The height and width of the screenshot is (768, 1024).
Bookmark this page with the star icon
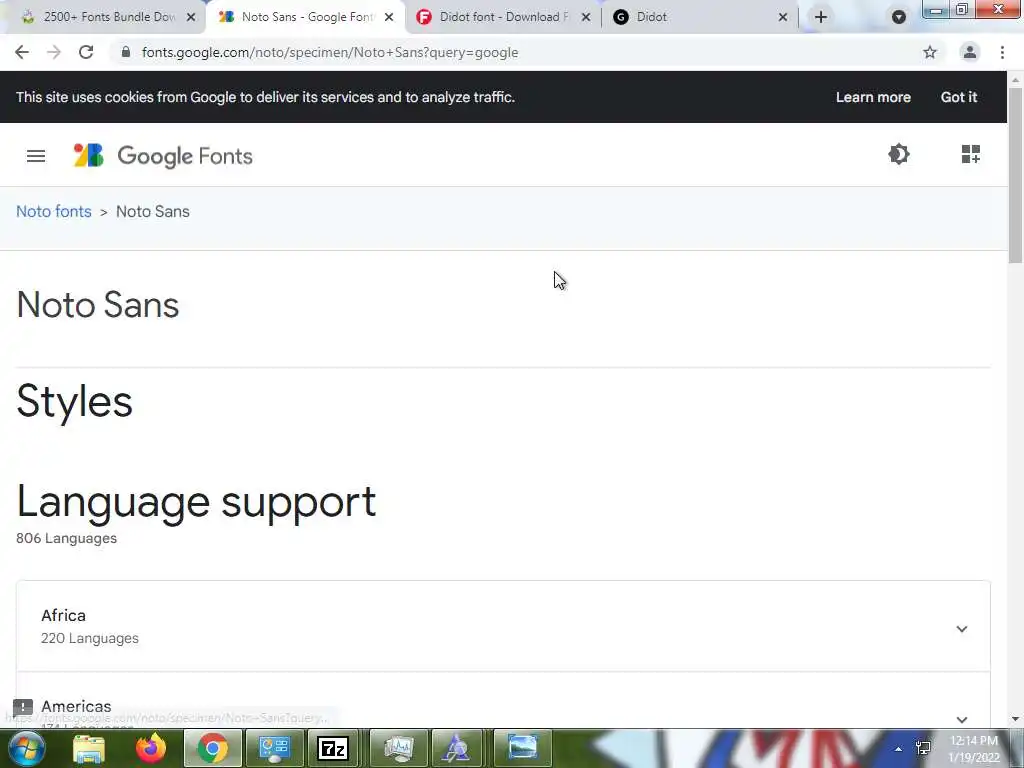930,52
